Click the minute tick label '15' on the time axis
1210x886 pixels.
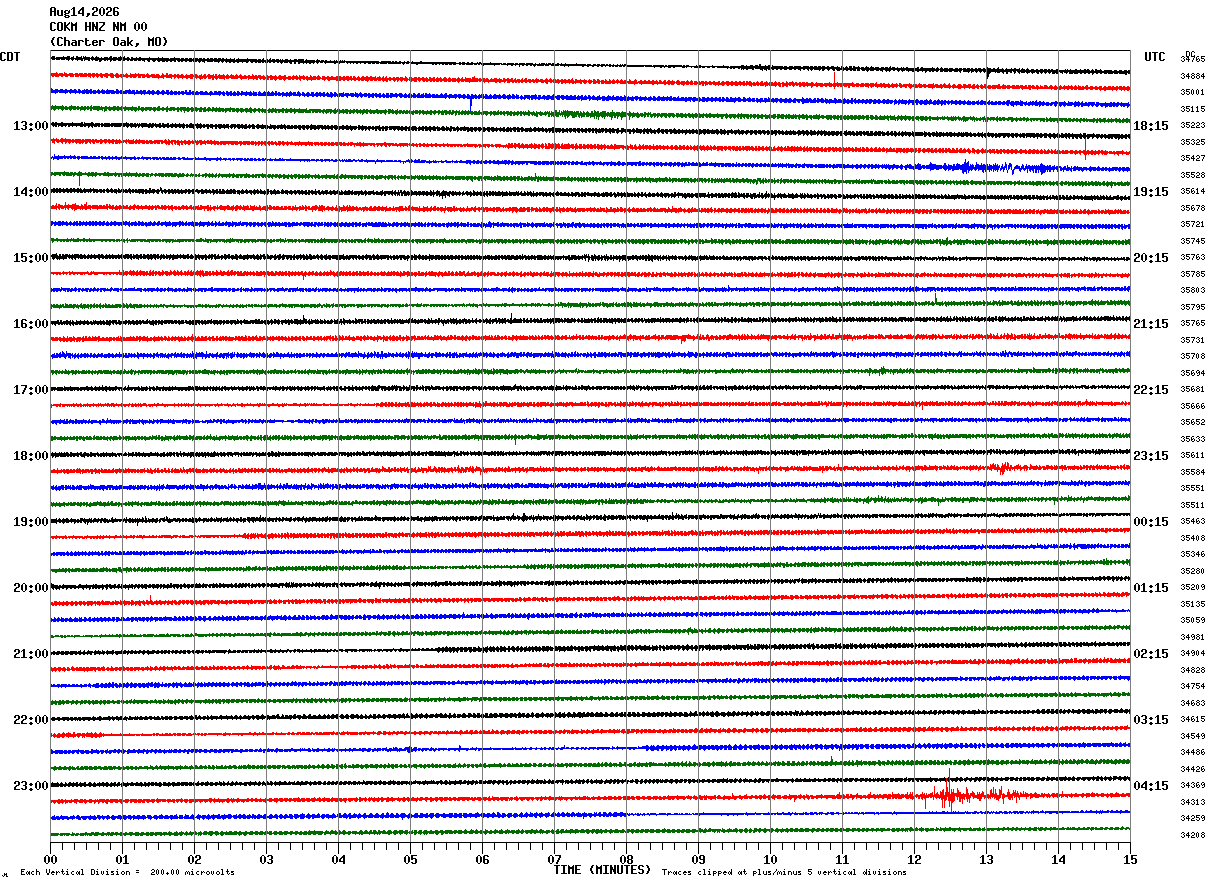point(1130,859)
